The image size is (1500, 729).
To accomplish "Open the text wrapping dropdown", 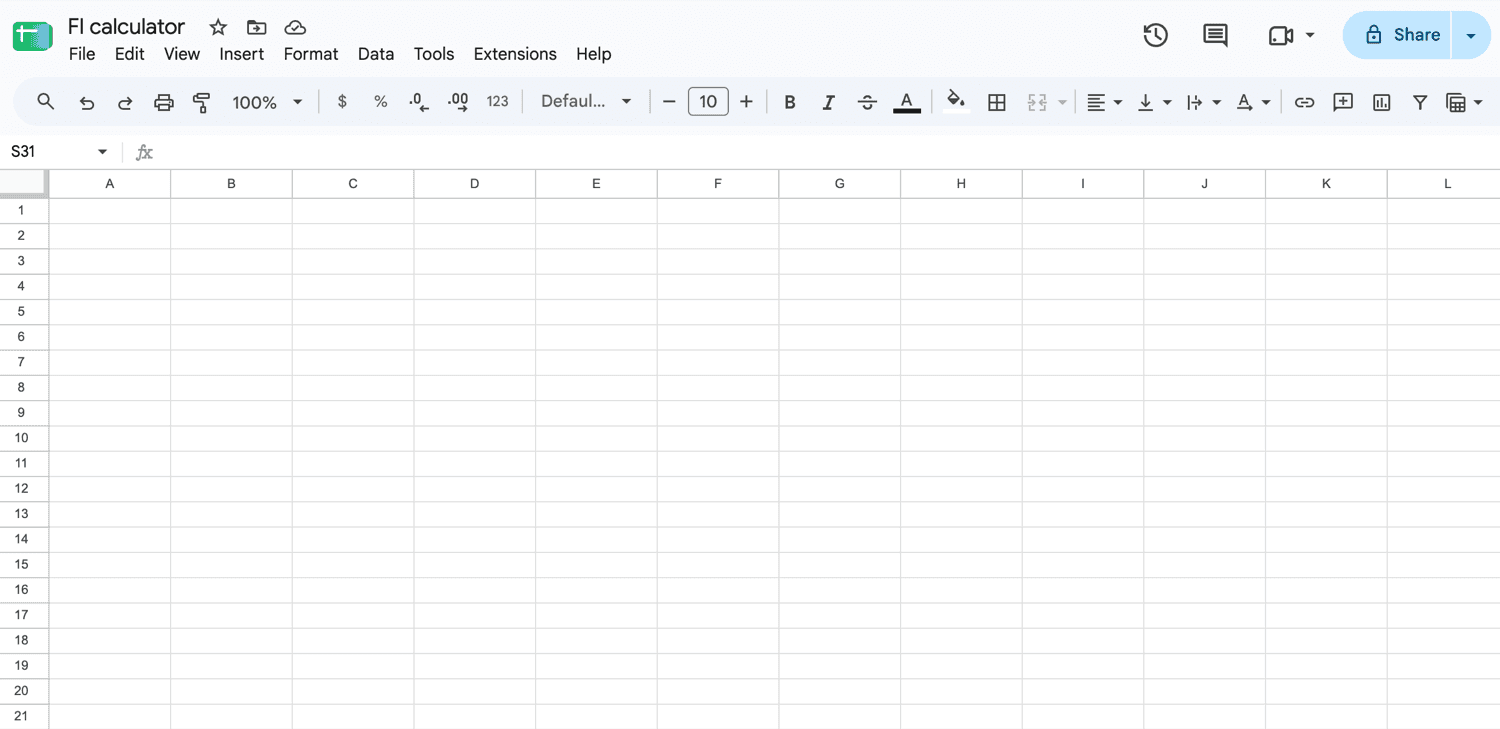I will click(1203, 102).
